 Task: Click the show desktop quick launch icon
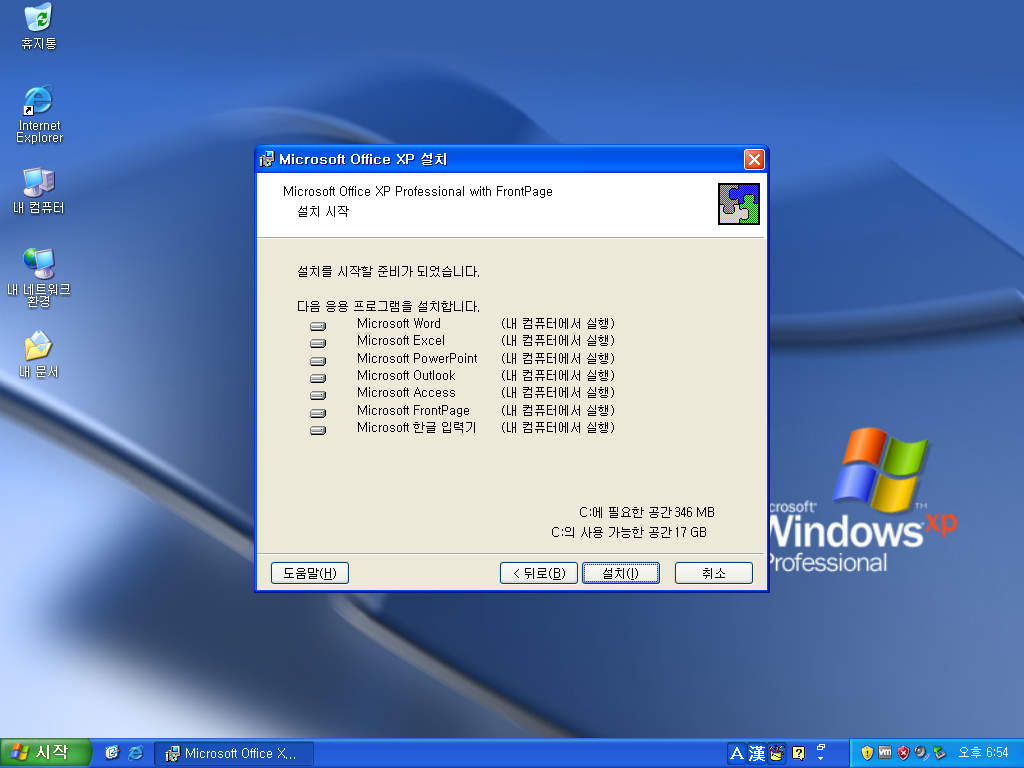(x=112, y=753)
